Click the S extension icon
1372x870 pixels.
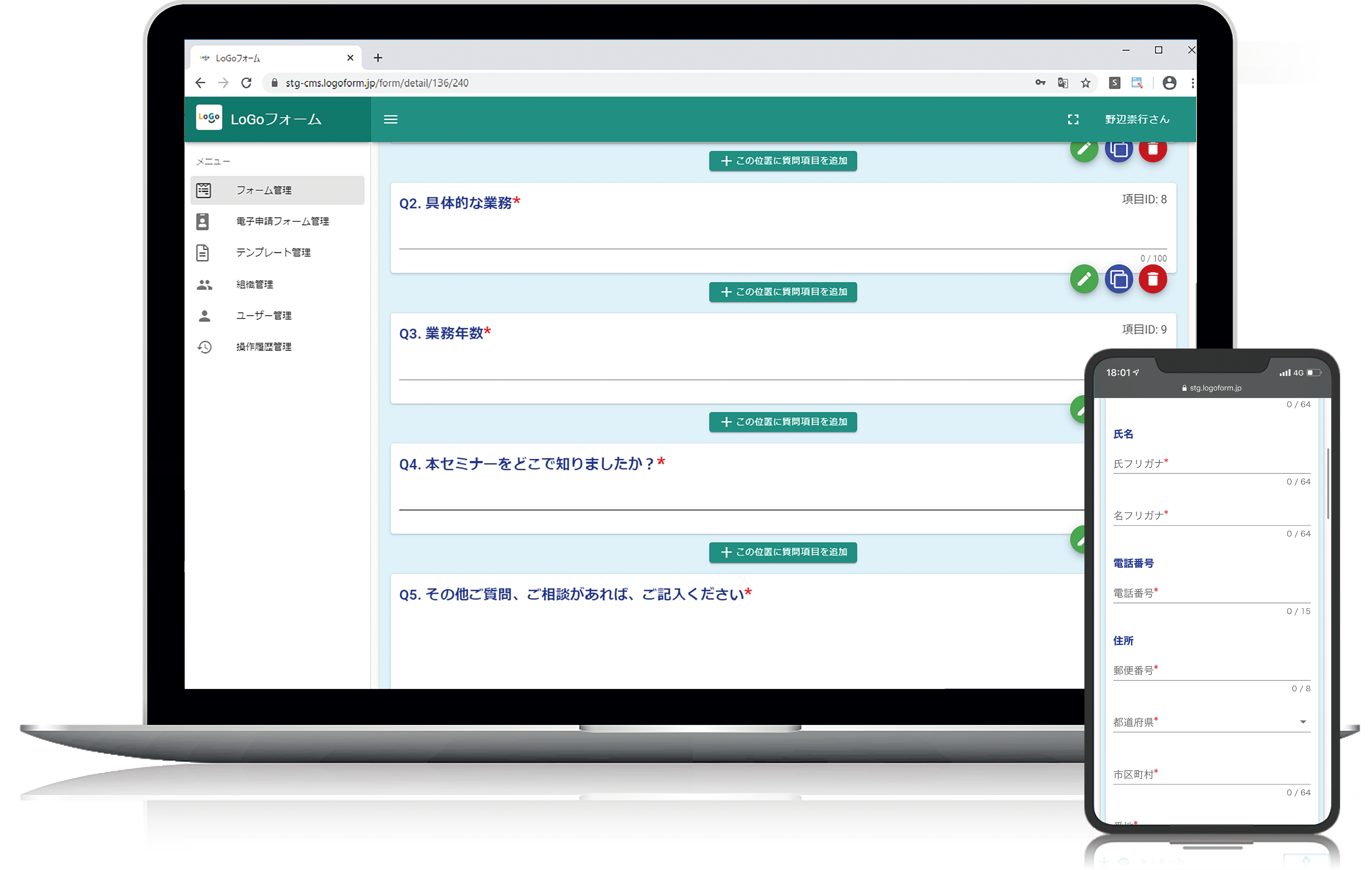point(1114,83)
